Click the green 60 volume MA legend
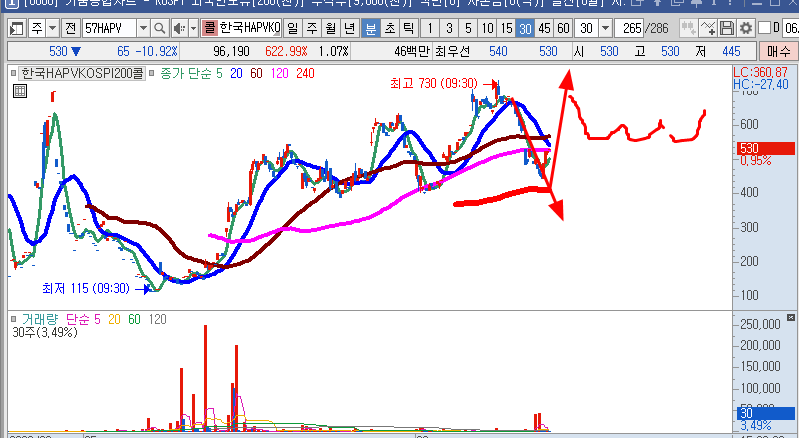The image size is (799, 438). [134, 319]
